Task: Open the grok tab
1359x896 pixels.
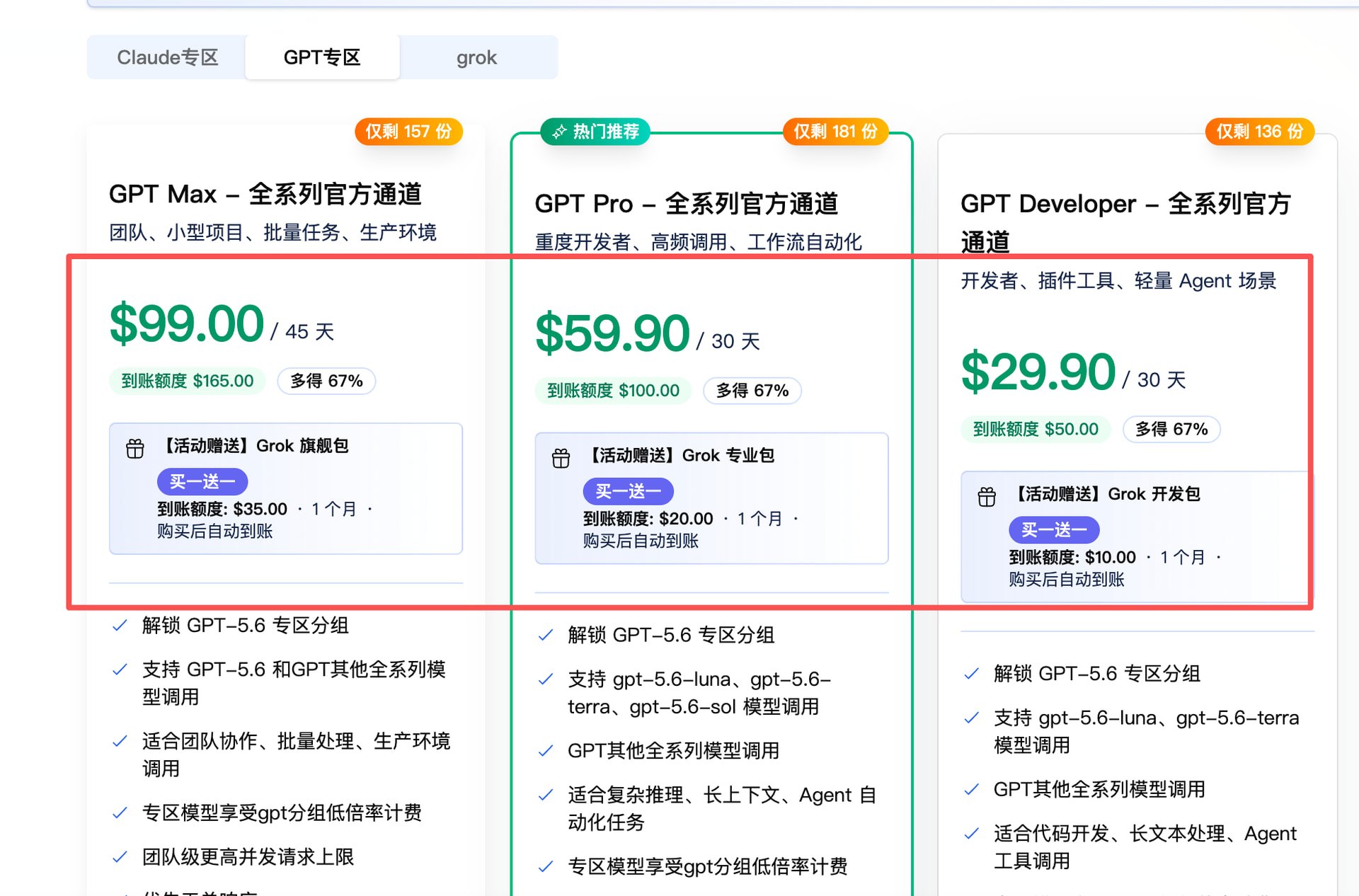Action: (476, 57)
